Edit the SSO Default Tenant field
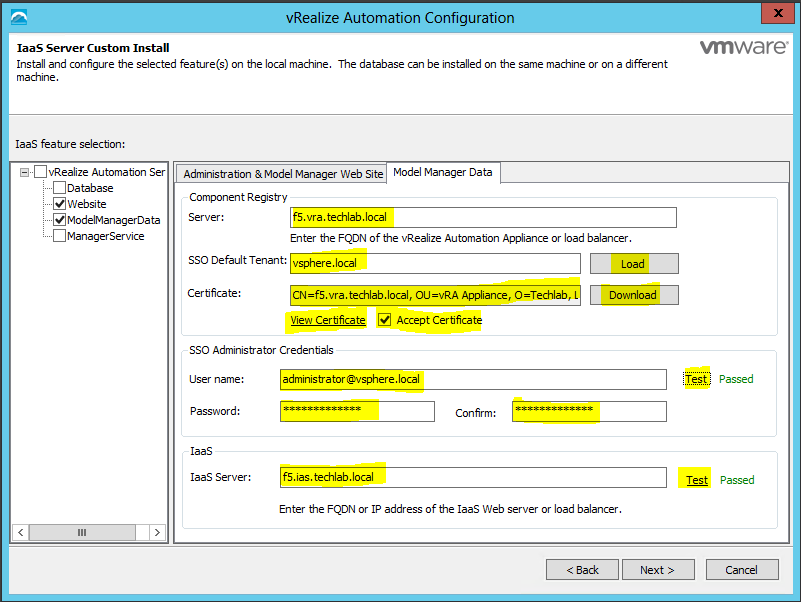 (435, 264)
